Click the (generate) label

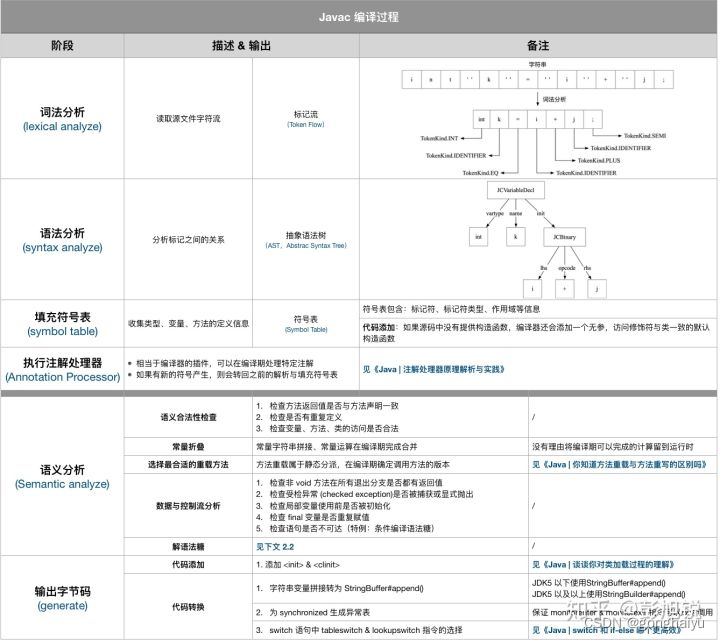tap(62, 606)
